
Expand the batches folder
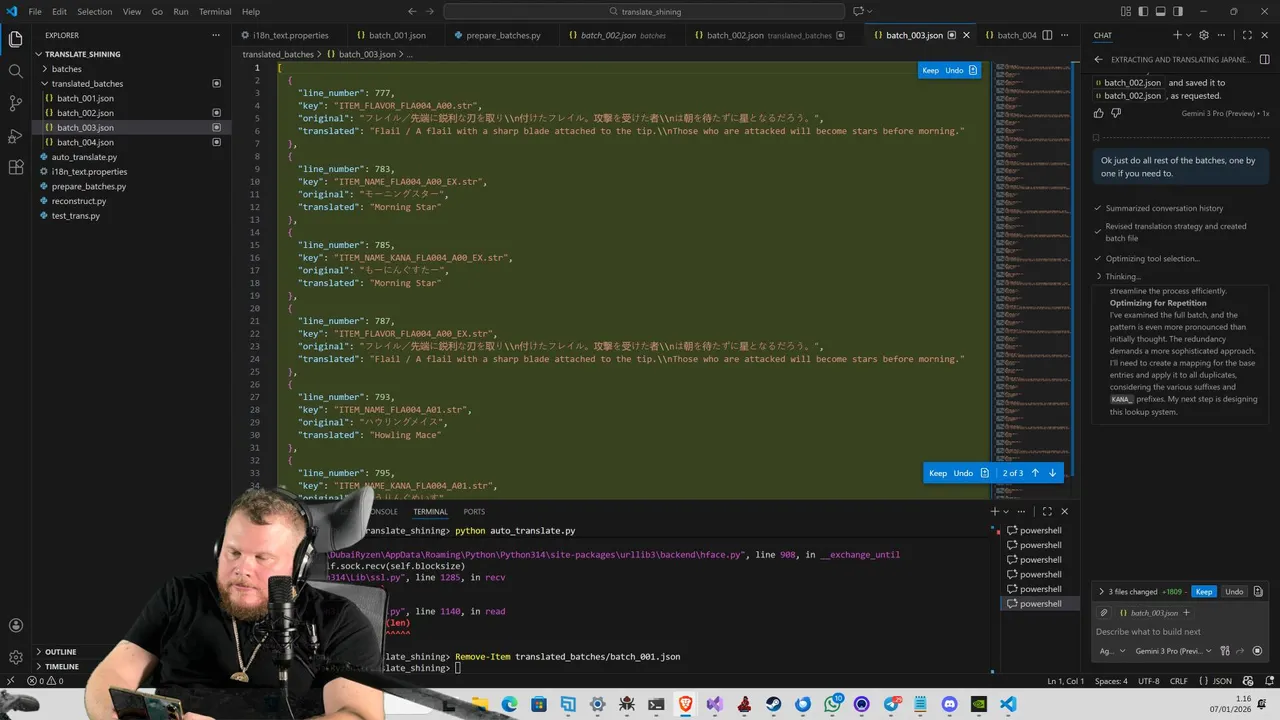click(67, 69)
